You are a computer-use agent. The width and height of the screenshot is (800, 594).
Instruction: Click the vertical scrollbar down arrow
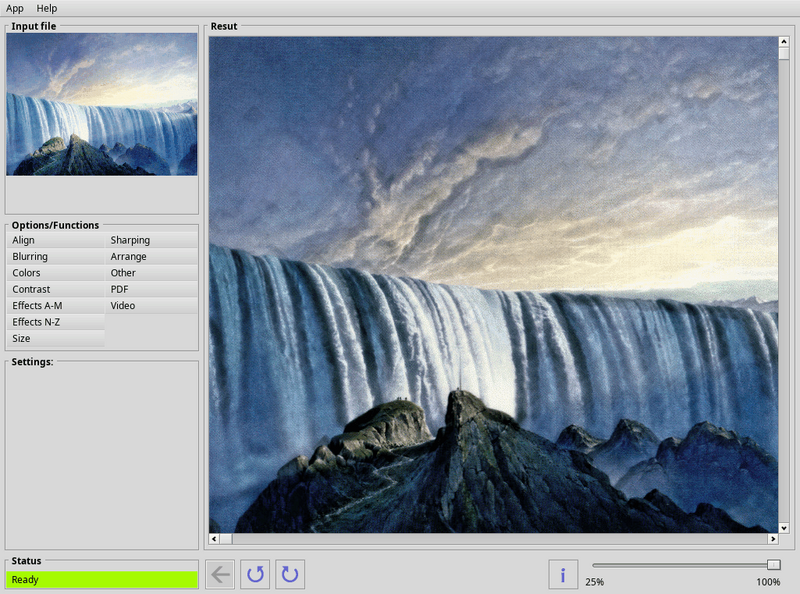coord(784,528)
